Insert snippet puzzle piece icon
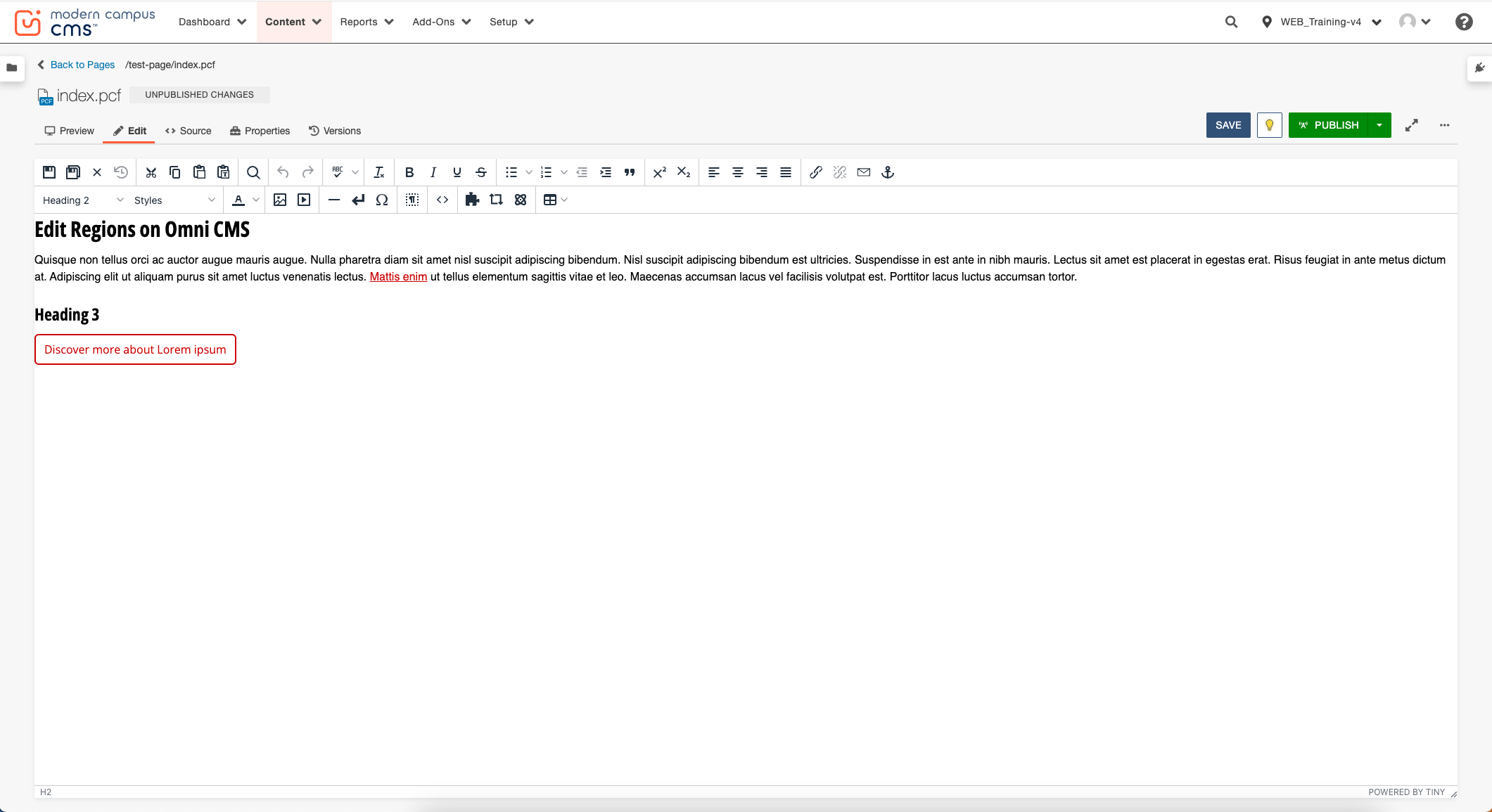 473,200
